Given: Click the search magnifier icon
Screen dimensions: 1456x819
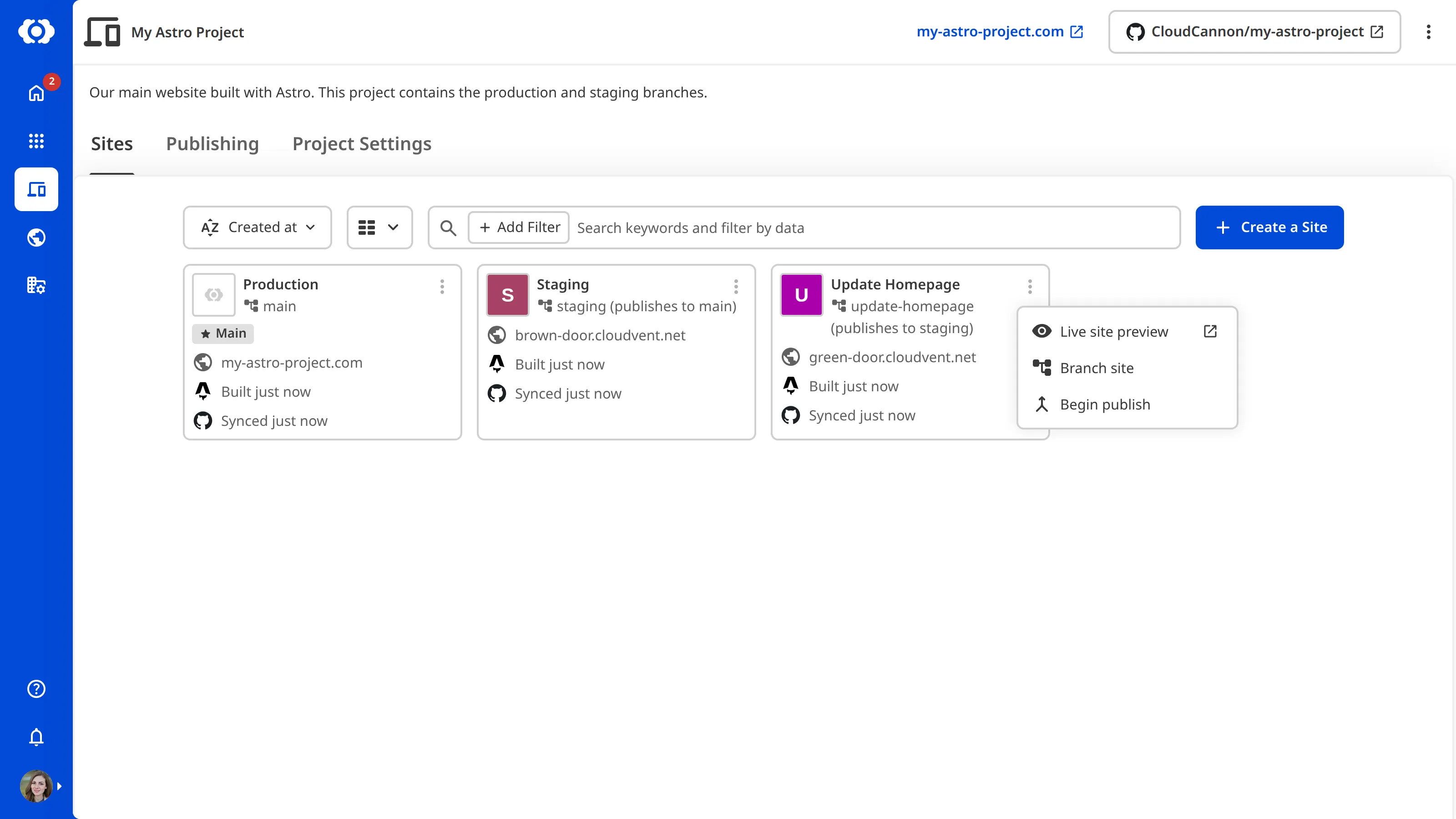Looking at the screenshot, I should click(x=448, y=228).
